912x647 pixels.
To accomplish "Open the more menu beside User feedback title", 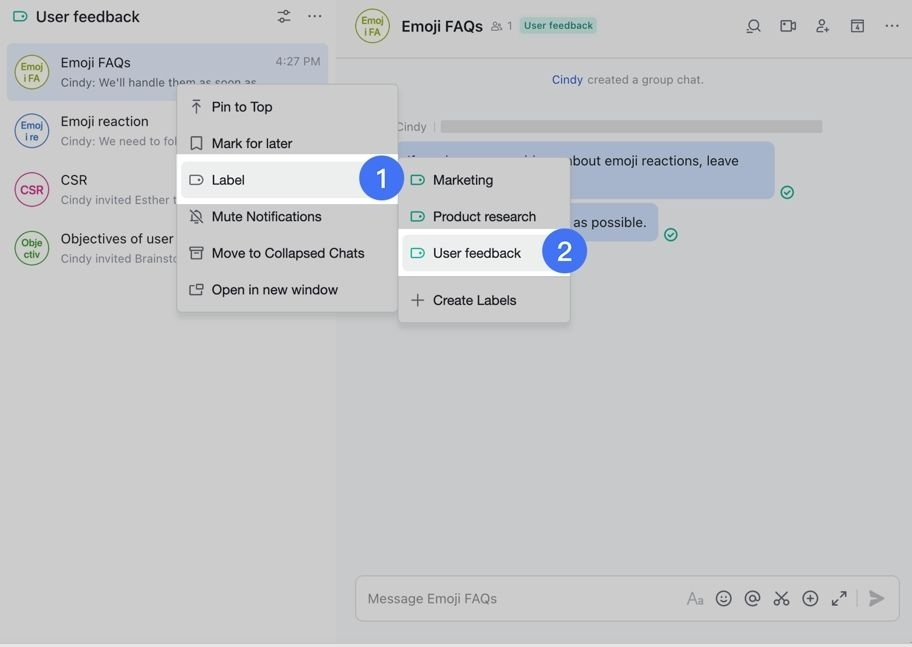I will (x=315, y=16).
